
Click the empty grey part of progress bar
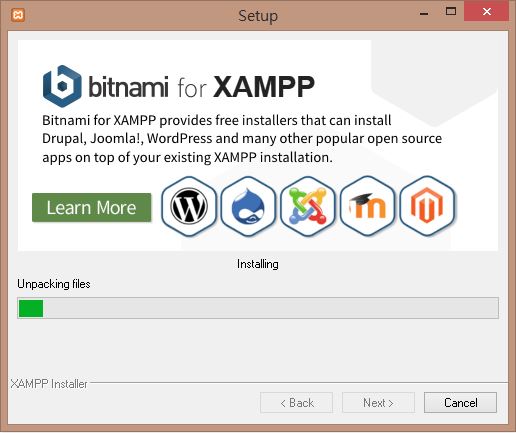tap(270, 308)
